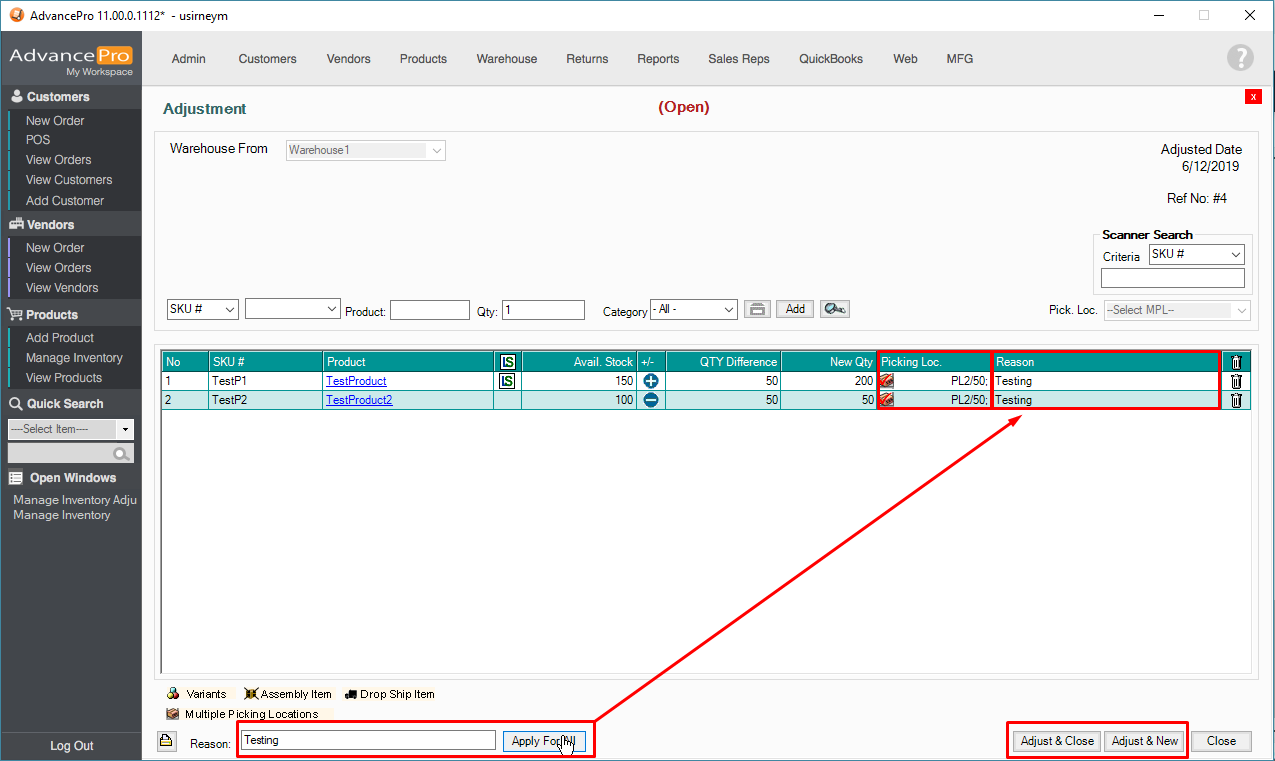Click the printer icon next to Category

758,310
